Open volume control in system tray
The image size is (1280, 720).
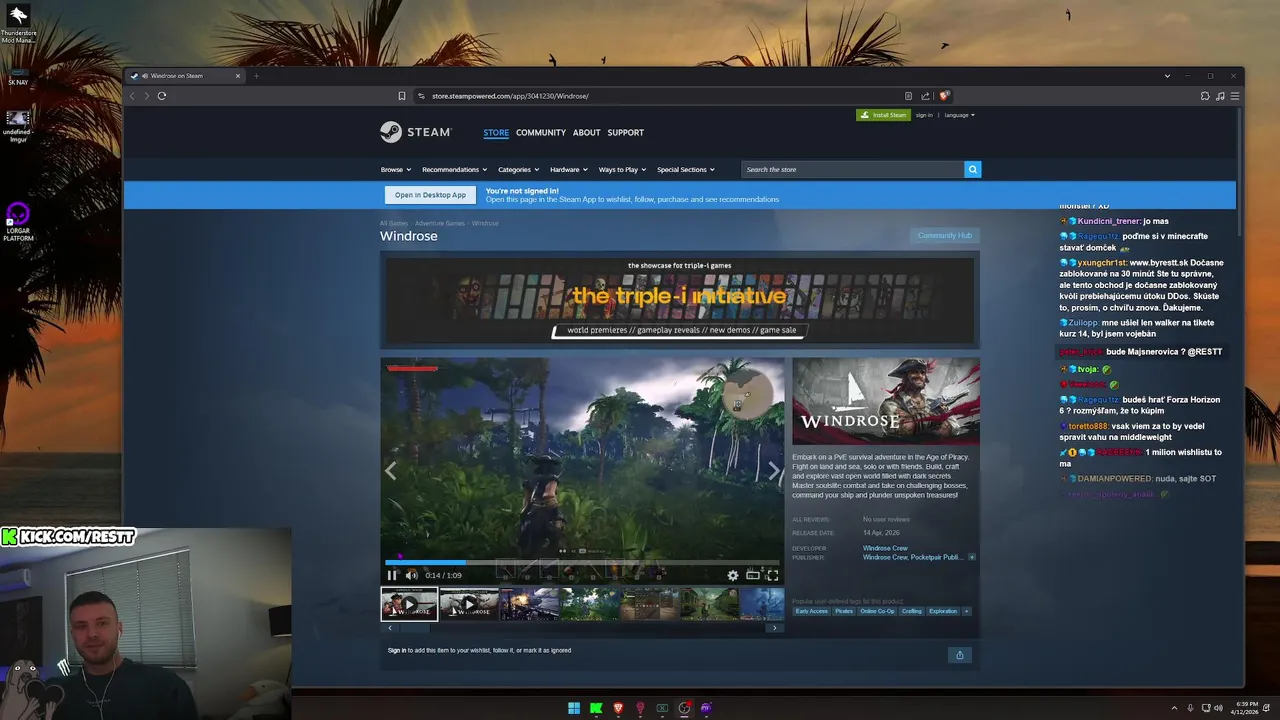pos(1218,708)
